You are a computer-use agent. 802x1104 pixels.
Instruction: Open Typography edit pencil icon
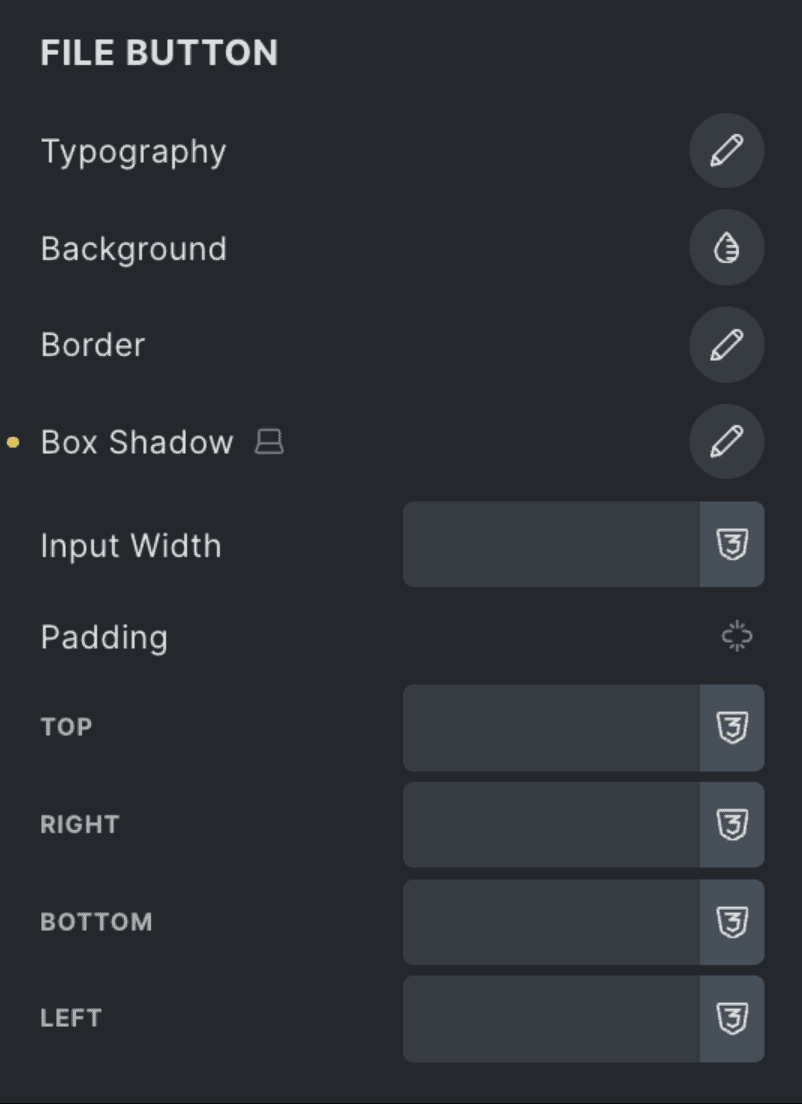click(x=727, y=152)
